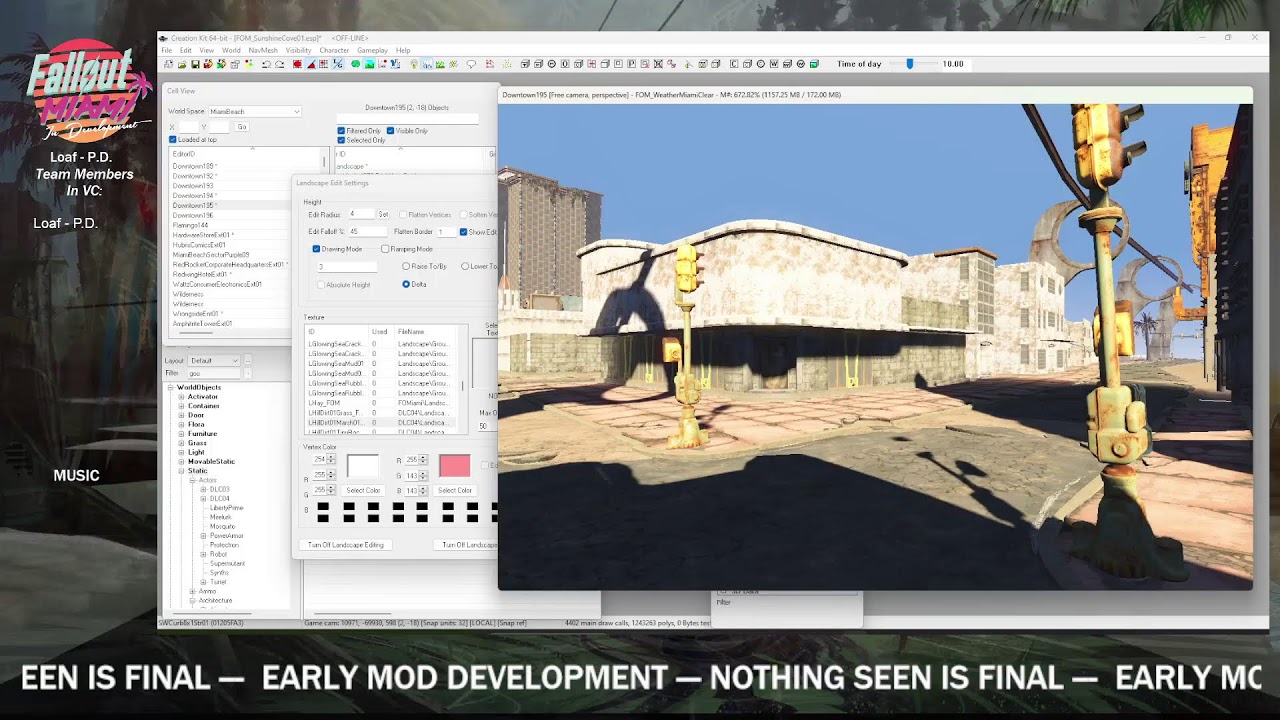Viewport: 1280px width, 720px height.
Task: Select the Raise To/By radio button
Action: tap(406, 267)
